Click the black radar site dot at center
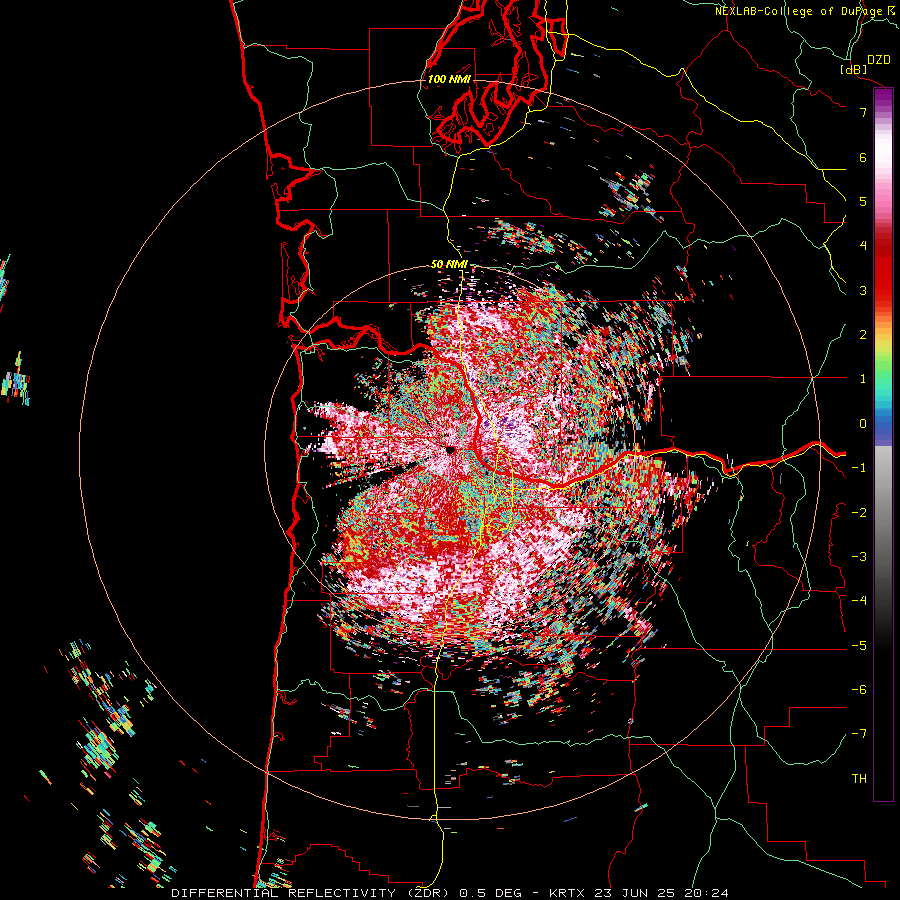 click(x=451, y=450)
